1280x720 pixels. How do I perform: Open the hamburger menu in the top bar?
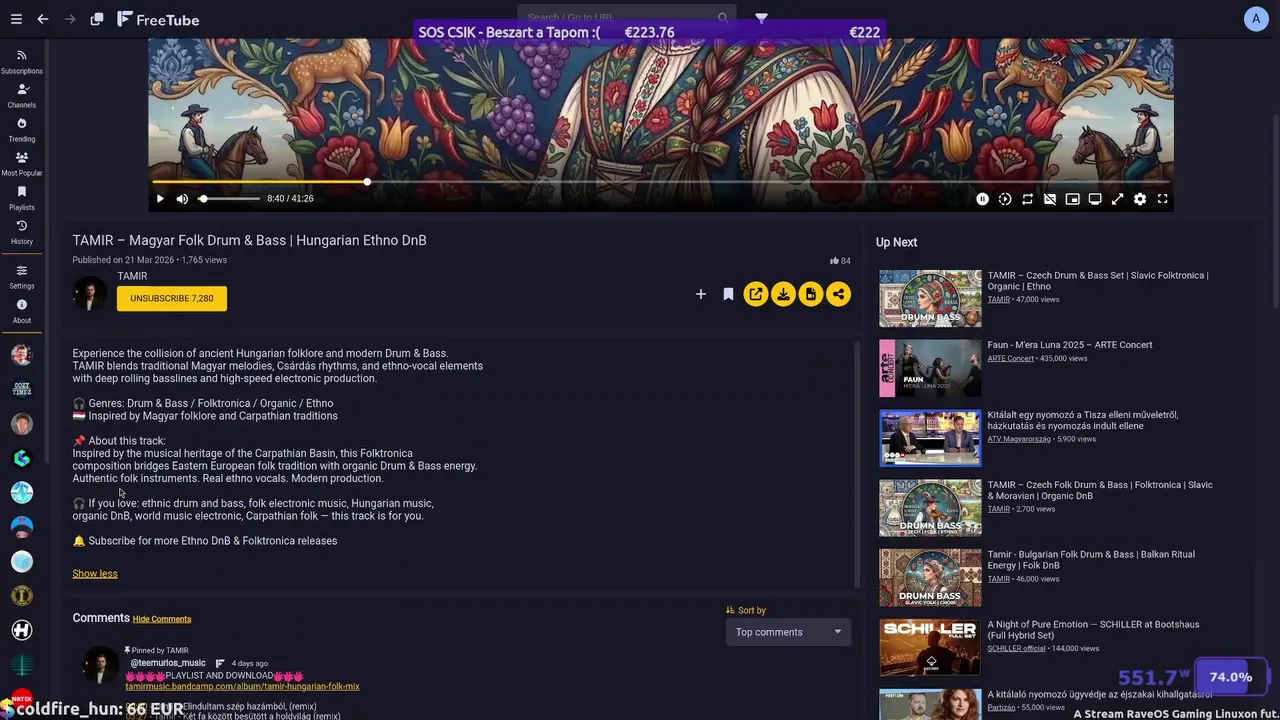[x=14, y=19]
